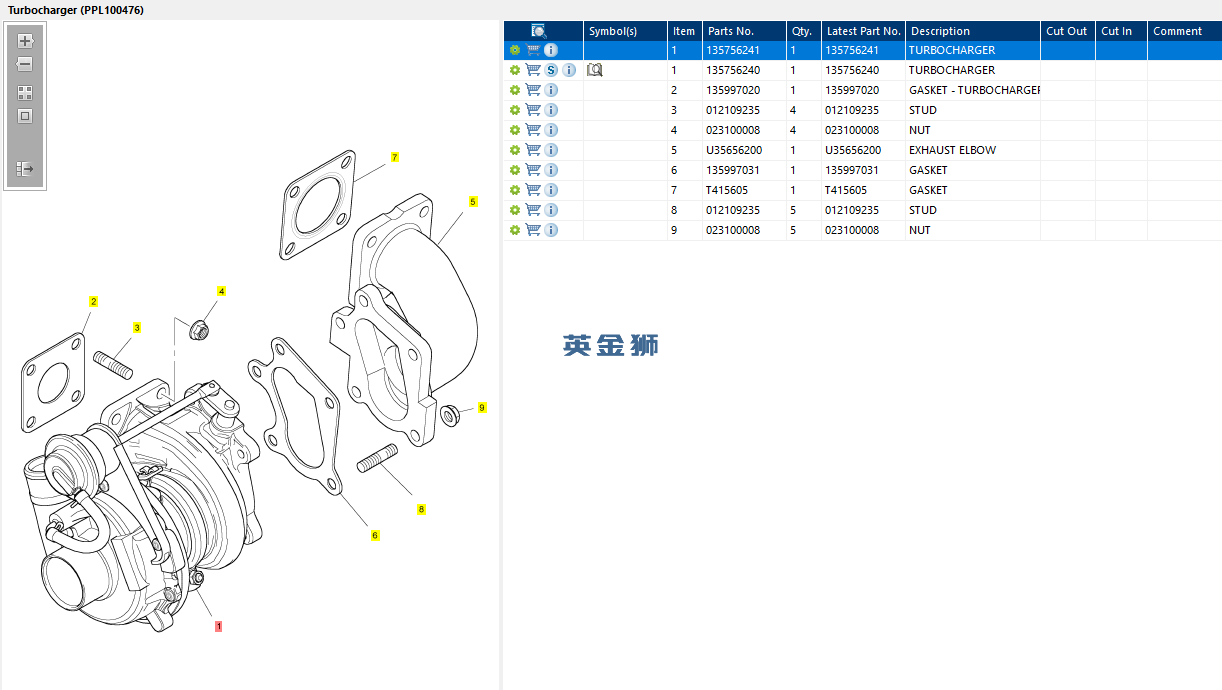This screenshot has height=690, width=1222.
Task: Open the book symbol for part 135756240
Action: pyautogui.click(x=594, y=70)
